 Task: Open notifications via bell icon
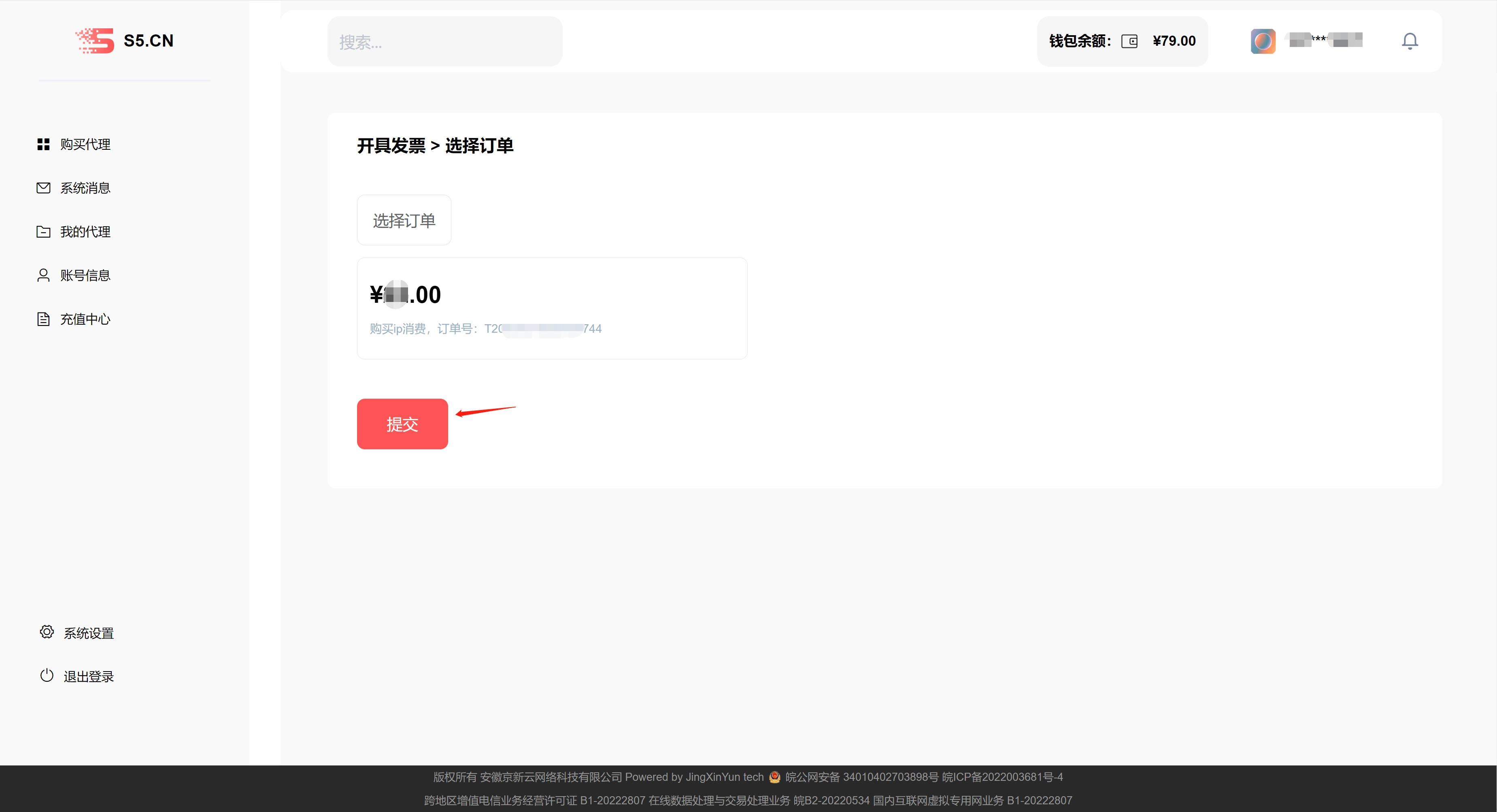click(1409, 41)
